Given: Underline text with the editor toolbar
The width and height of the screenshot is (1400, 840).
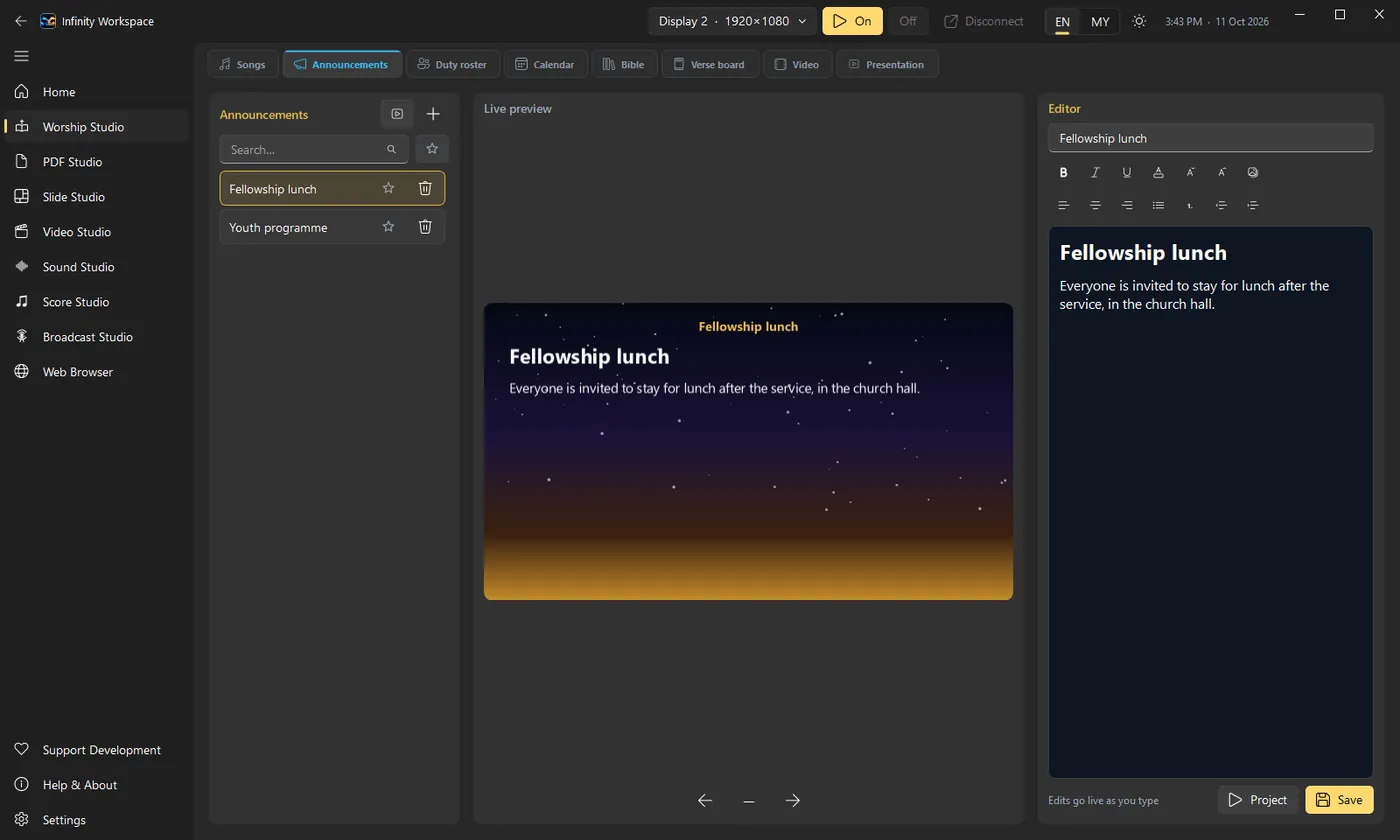Looking at the screenshot, I should pyautogui.click(x=1127, y=172).
